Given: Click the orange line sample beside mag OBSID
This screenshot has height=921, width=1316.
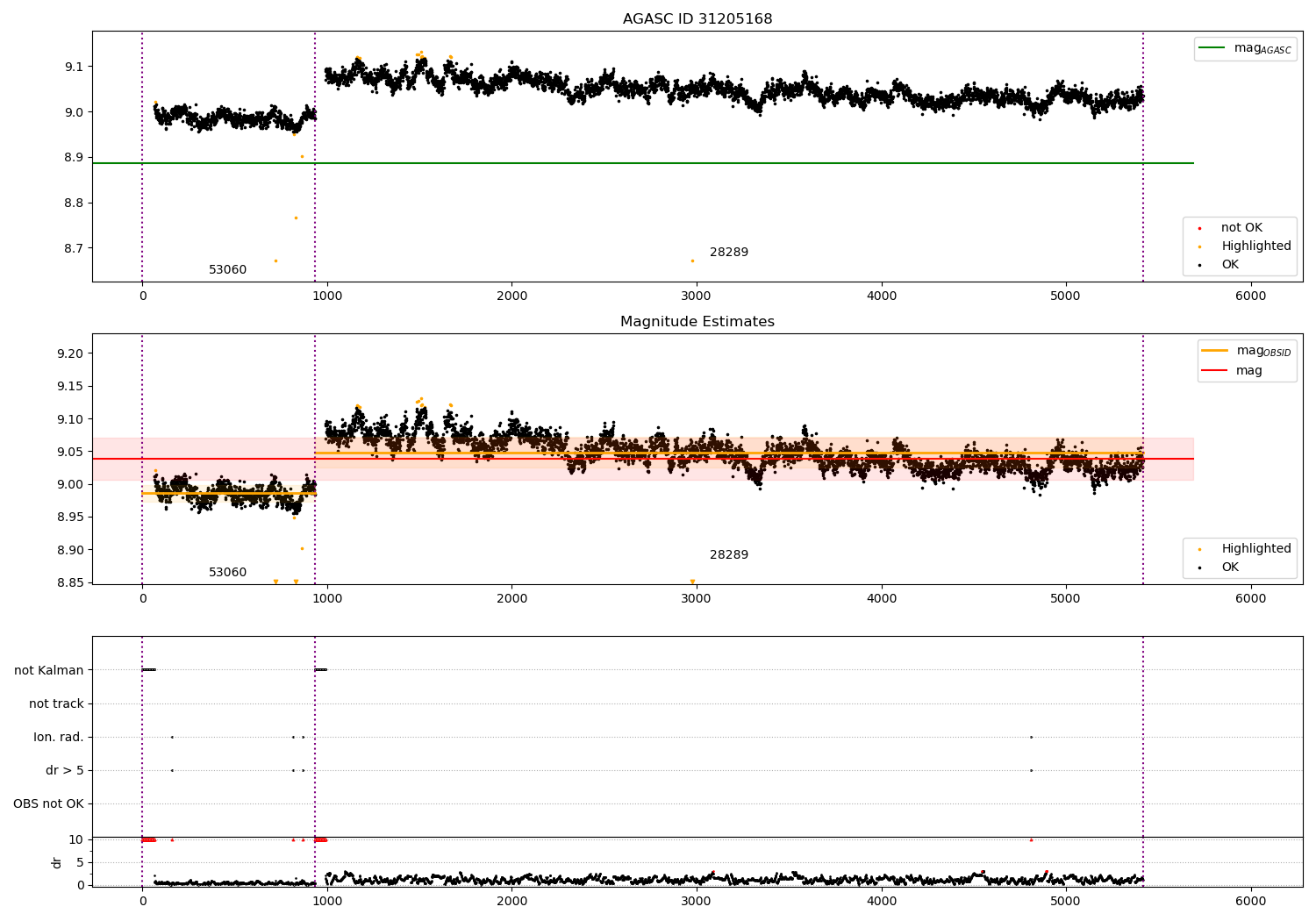Looking at the screenshot, I should pos(1214,351).
